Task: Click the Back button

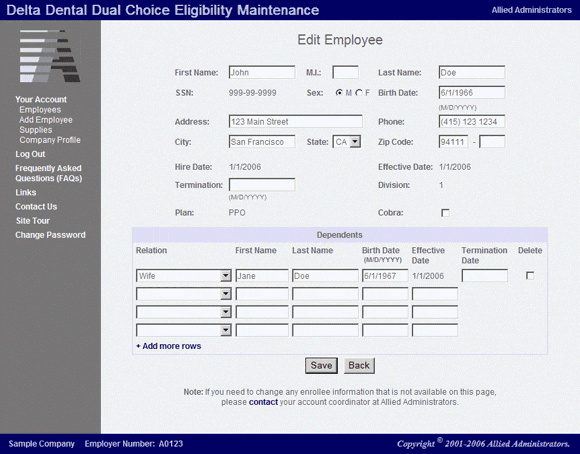Action: coord(359,366)
